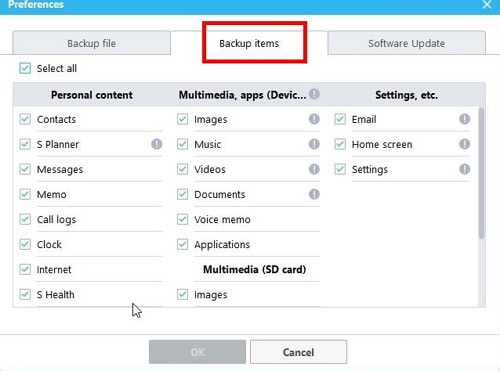Toggle the S Health checkbox

point(25,294)
